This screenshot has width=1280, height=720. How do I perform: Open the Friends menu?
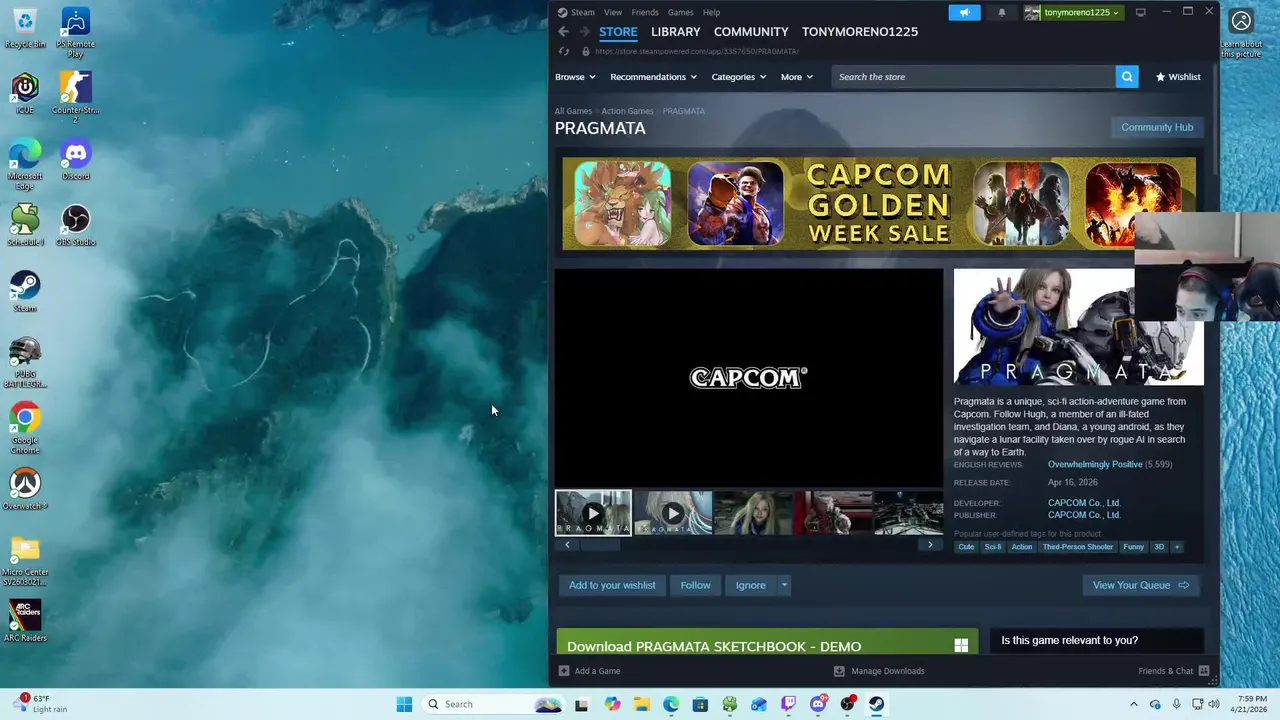coord(645,12)
